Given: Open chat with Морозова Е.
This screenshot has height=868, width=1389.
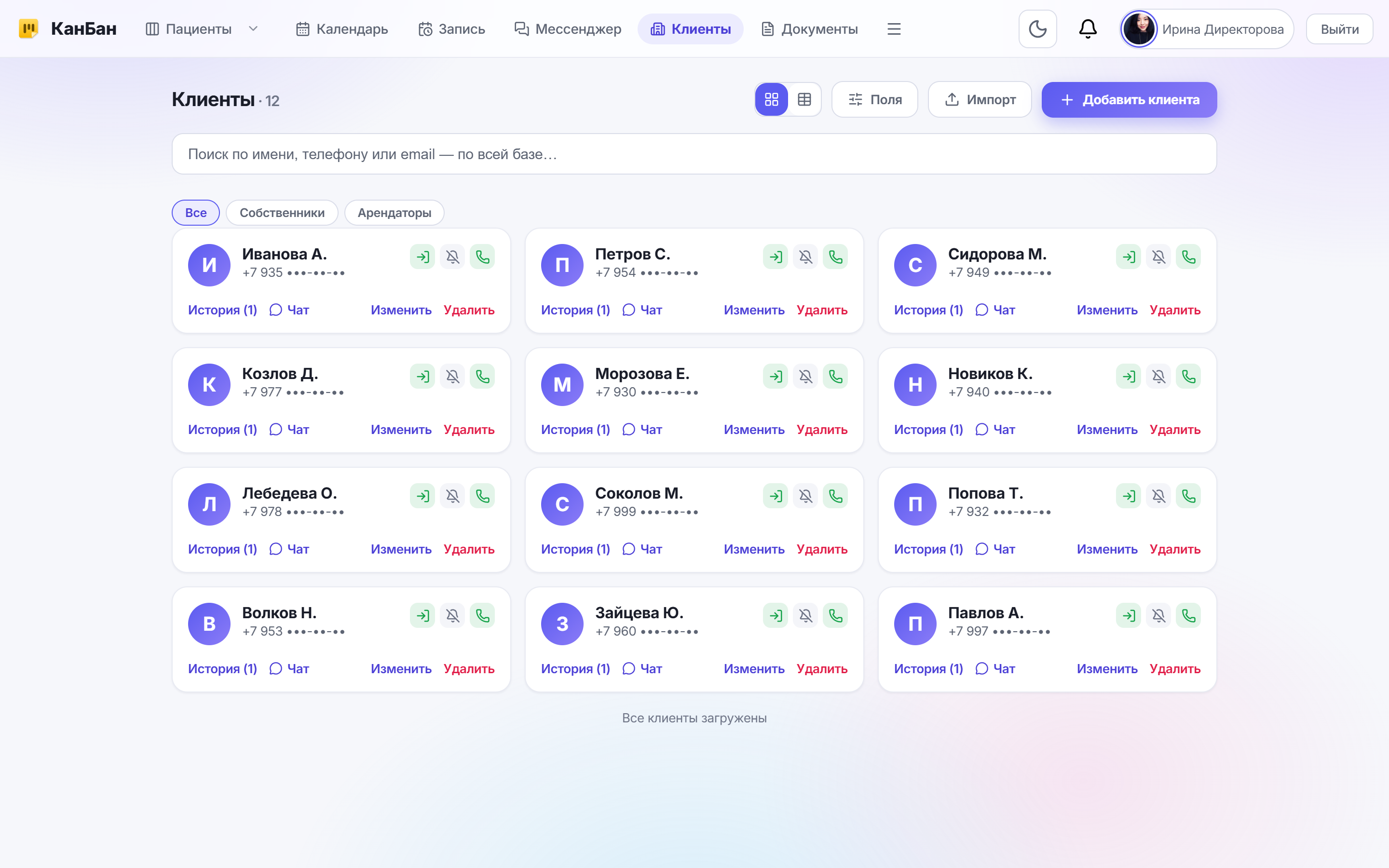Looking at the screenshot, I should pyautogui.click(x=642, y=429).
